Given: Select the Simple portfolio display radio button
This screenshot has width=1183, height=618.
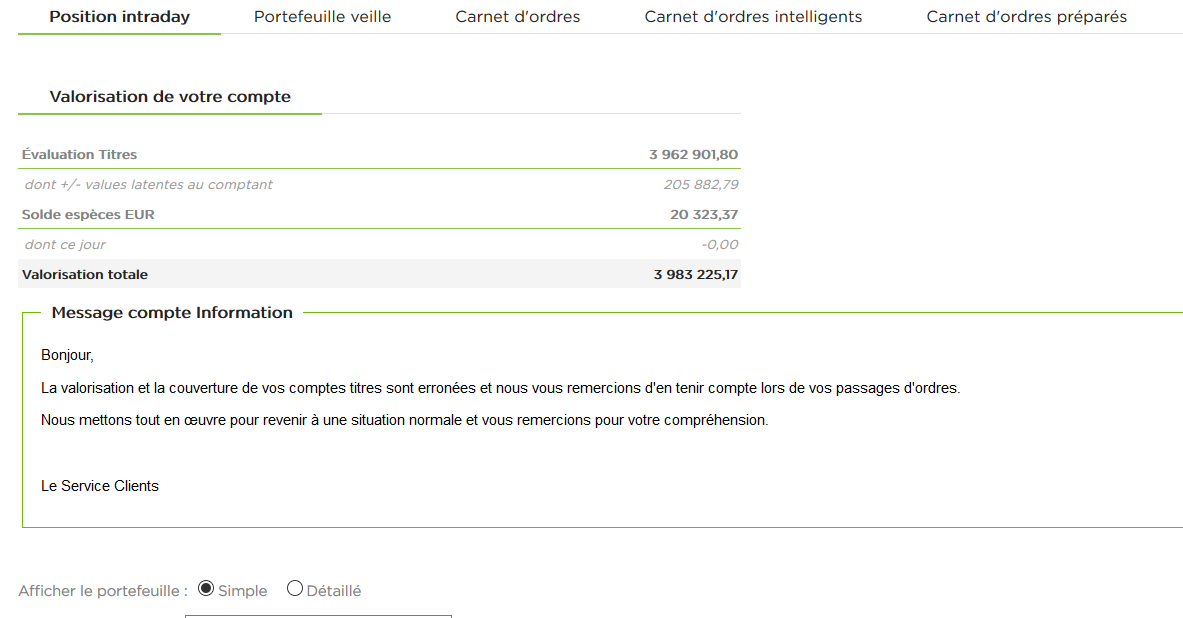Looking at the screenshot, I should 207,589.
